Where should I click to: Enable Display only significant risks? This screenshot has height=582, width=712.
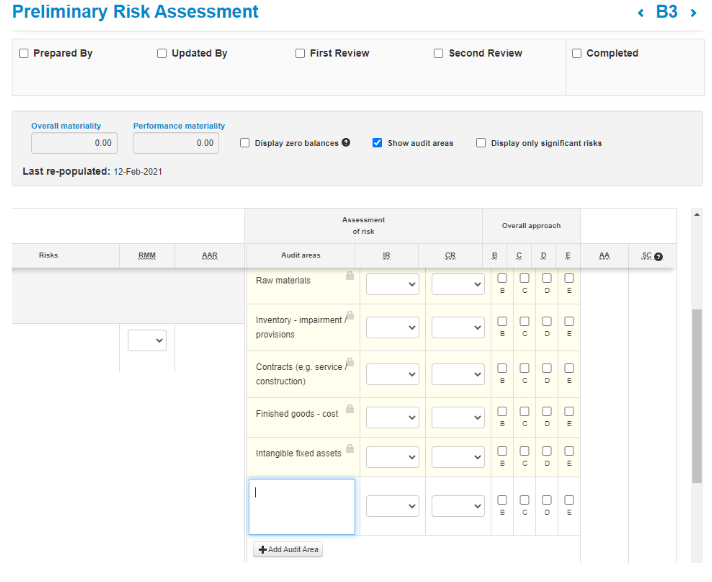[481, 143]
